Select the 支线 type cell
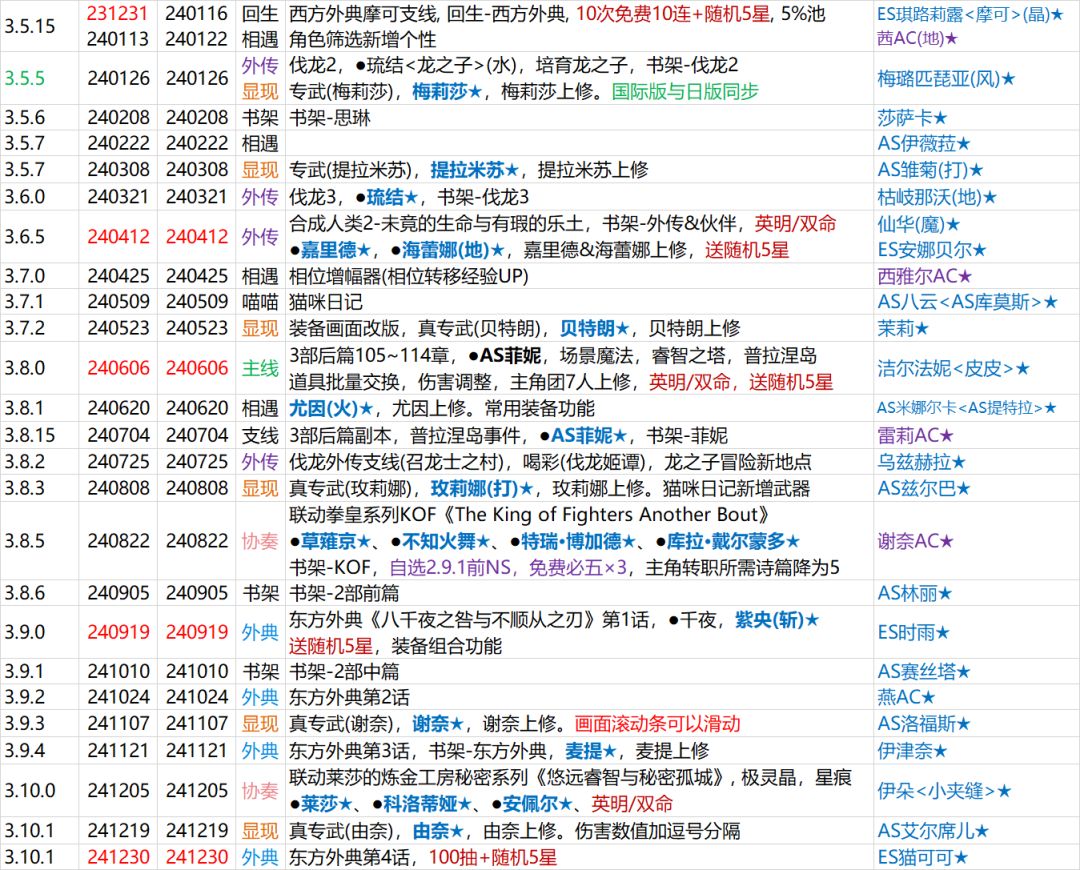1080x870 pixels. (x=260, y=435)
